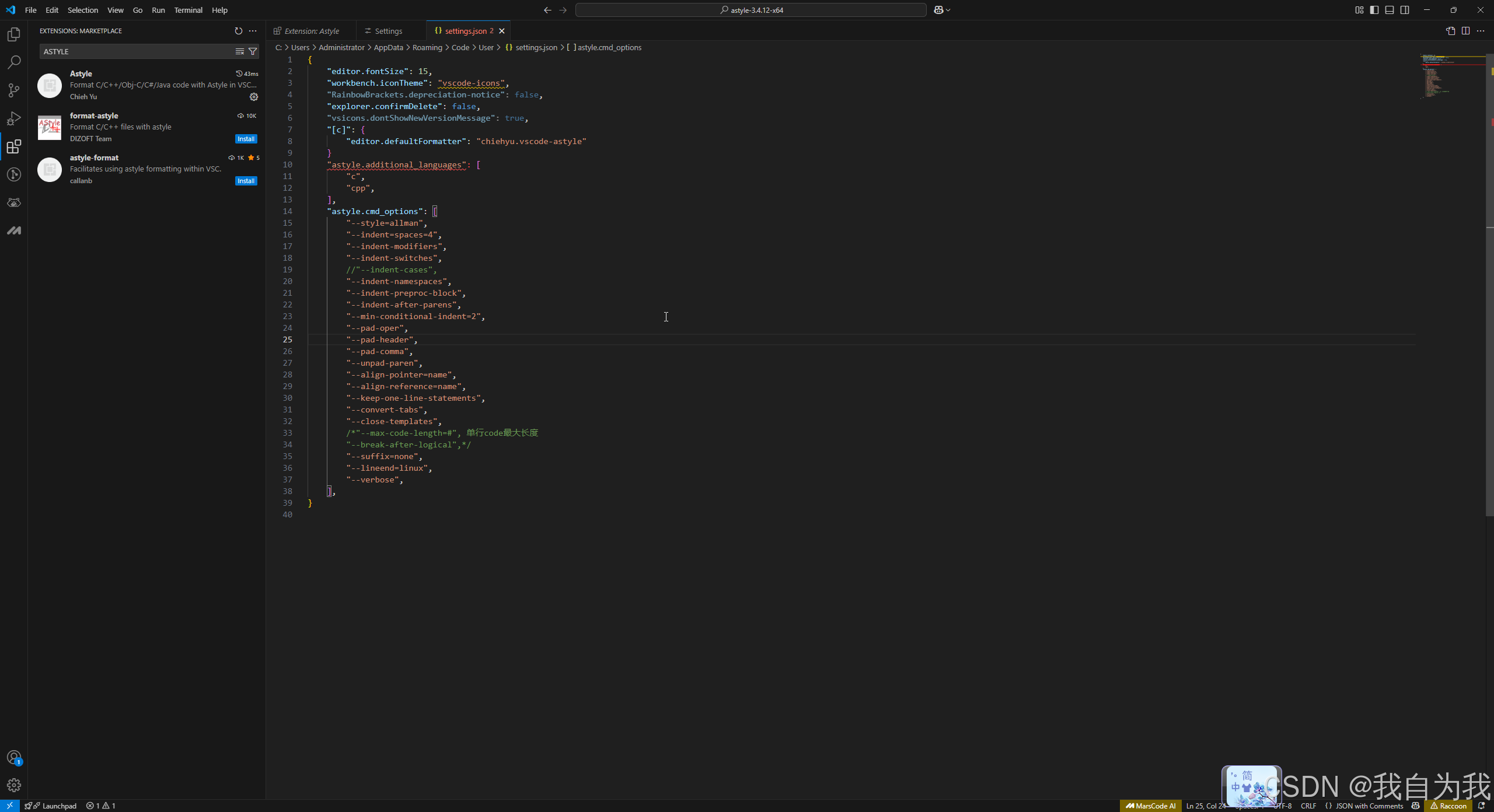Open the Run and Debug view
The width and height of the screenshot is (1494, 812).
13,118
